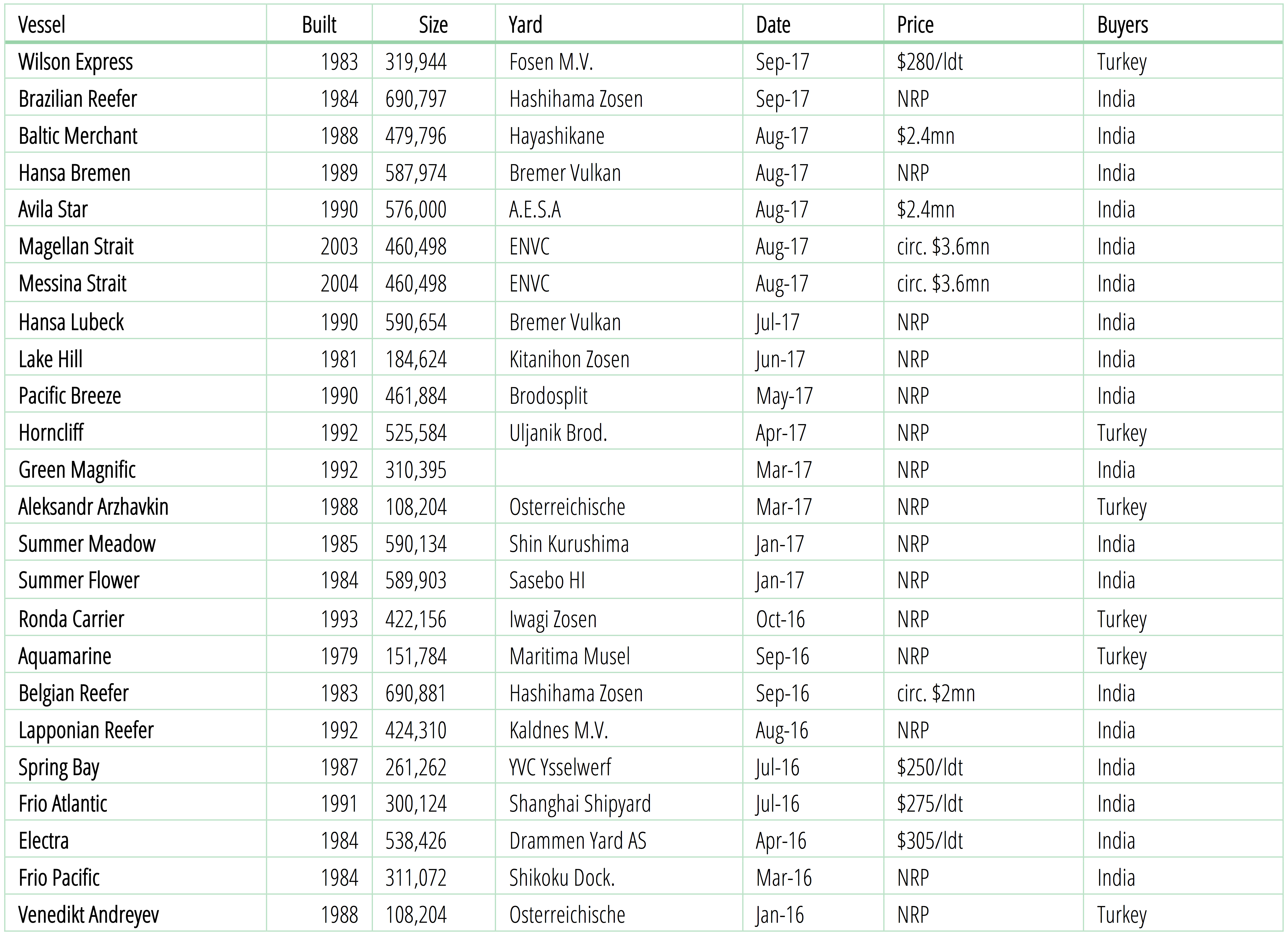This screenshot has width=1288, height=939.
Task: Select the empty Yard cell for Green Magnific
Action: (619, 470)
